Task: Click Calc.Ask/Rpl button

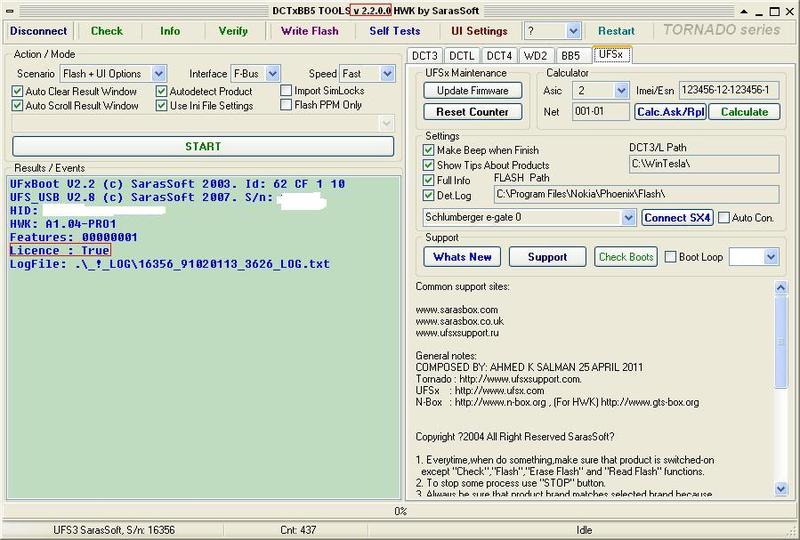Action: pyautogui.click(x=670, y=112)
